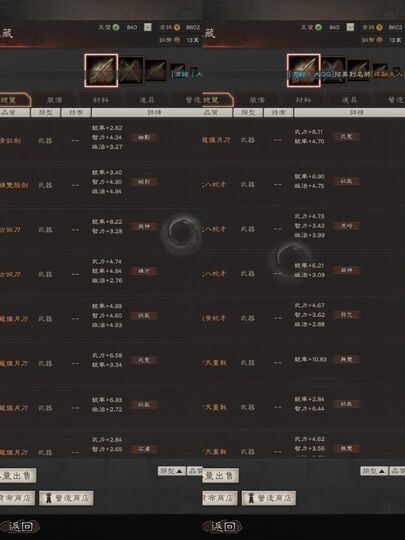Tap the plus icon beside 840 in left panel
Image resolution: width=405 pixels, height=540 pixels.
(148, 27)
